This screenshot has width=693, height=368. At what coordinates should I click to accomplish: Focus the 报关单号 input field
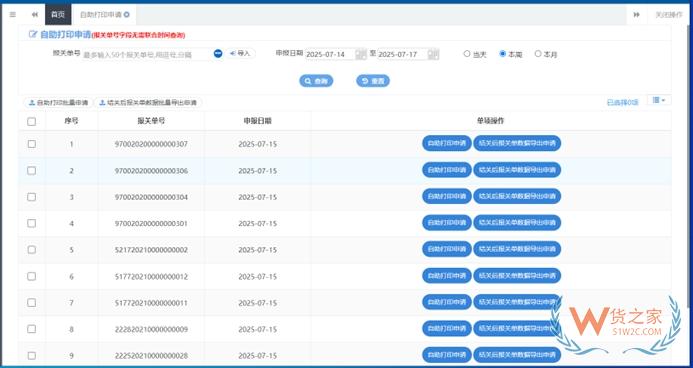(x=148, y=54)
